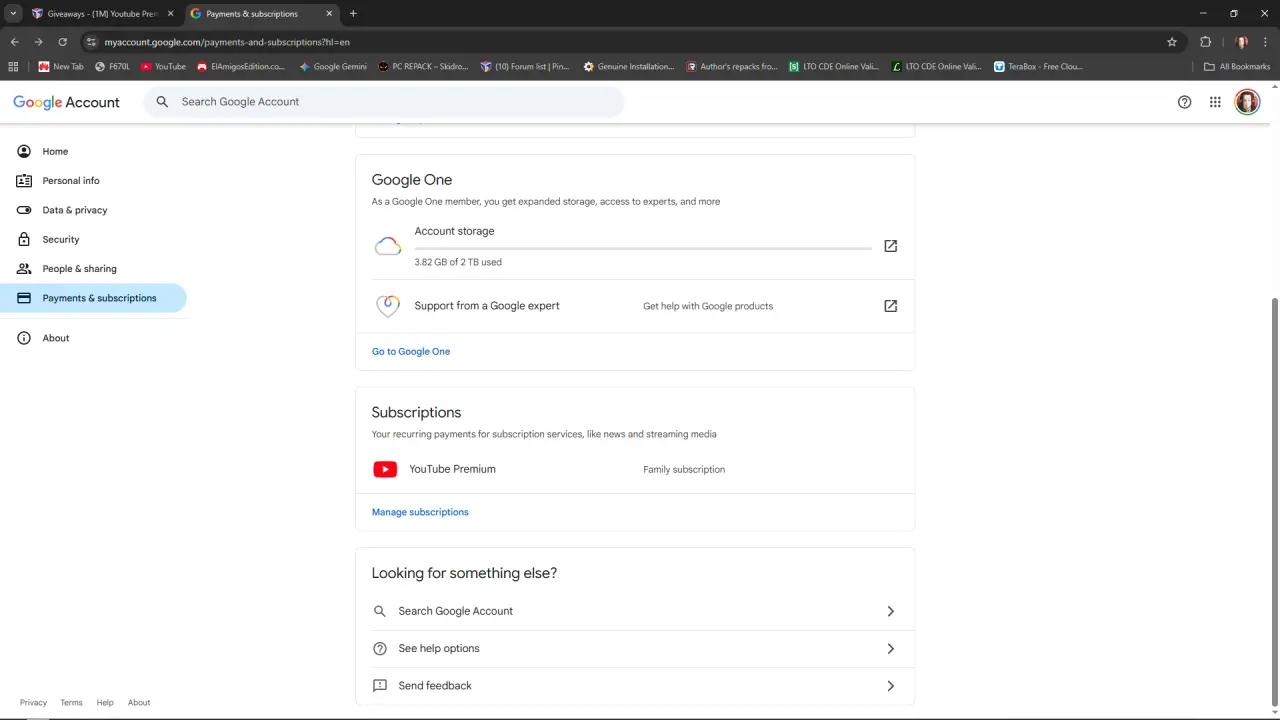Reload the page with the refresh icon

[x=62, y=42]
